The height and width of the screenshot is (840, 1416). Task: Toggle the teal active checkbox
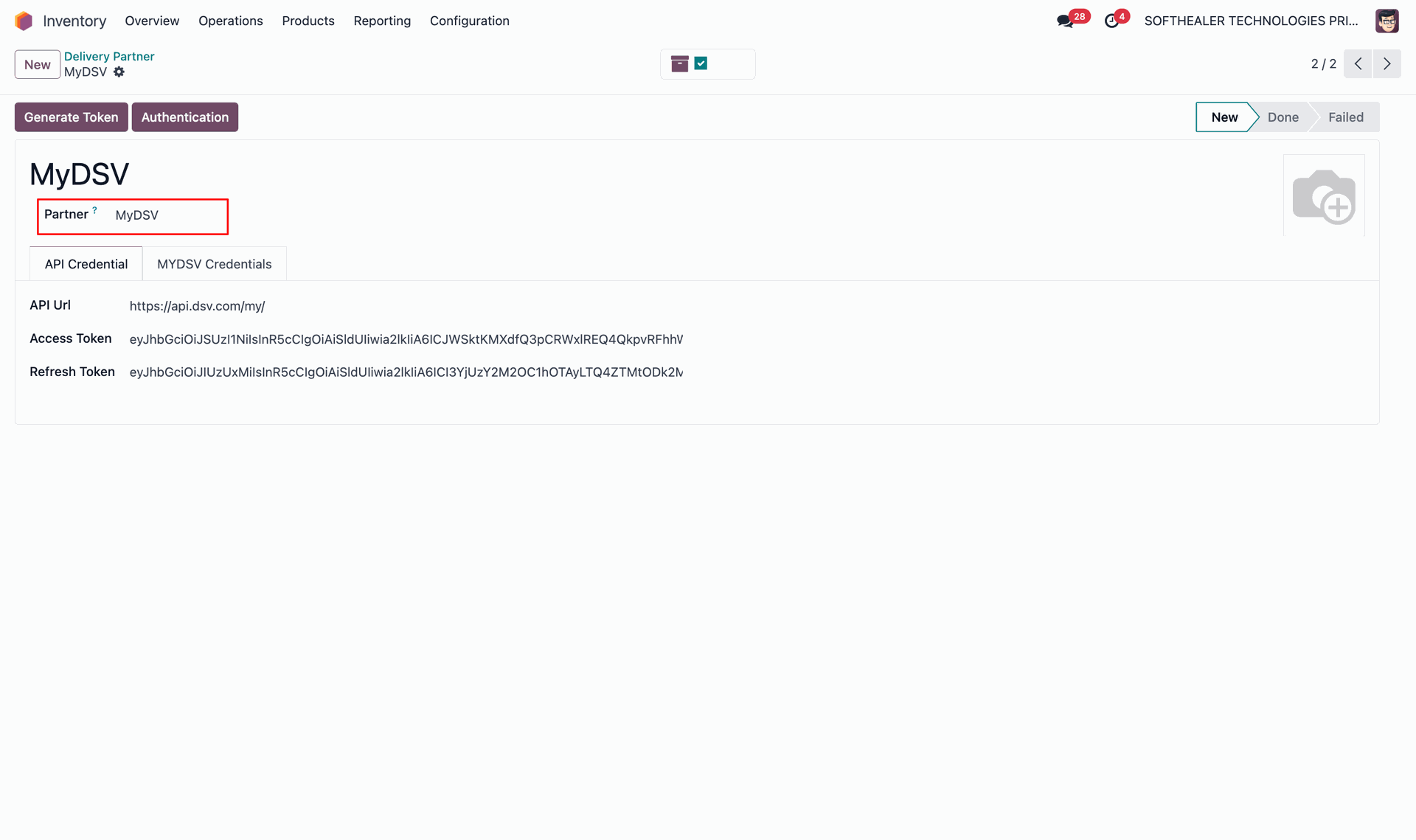click(701, 64)
